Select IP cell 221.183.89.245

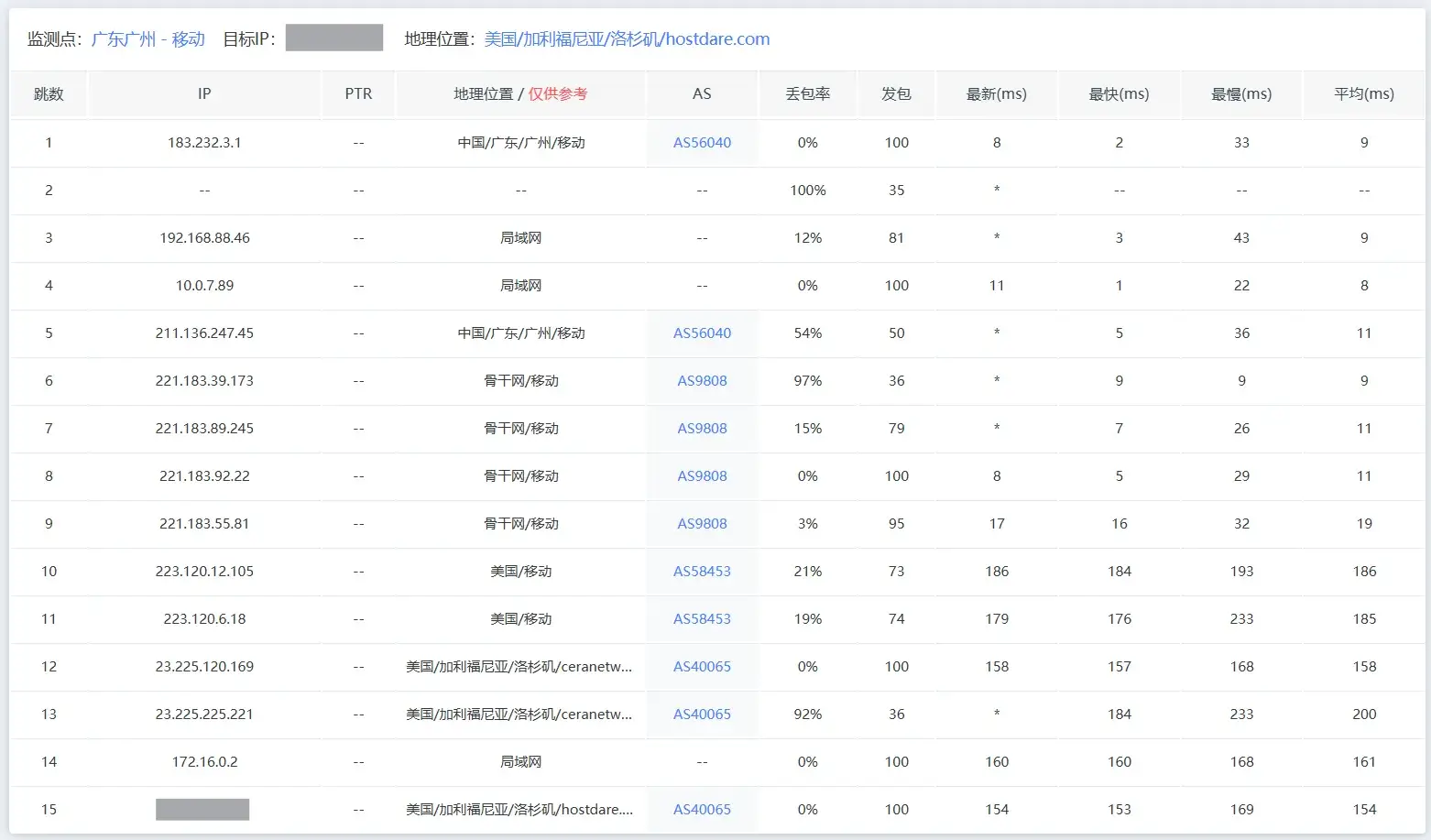click(x=204, y=429)
